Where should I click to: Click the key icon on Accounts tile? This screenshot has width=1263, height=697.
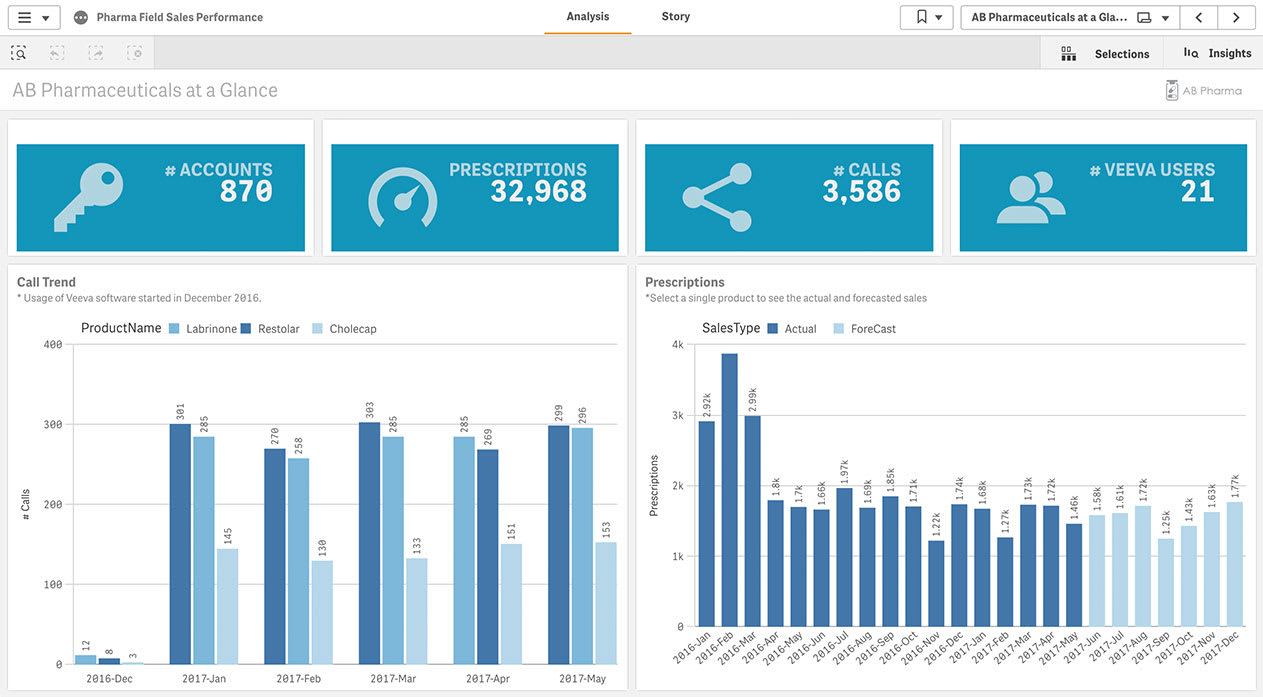coord(88,198)
